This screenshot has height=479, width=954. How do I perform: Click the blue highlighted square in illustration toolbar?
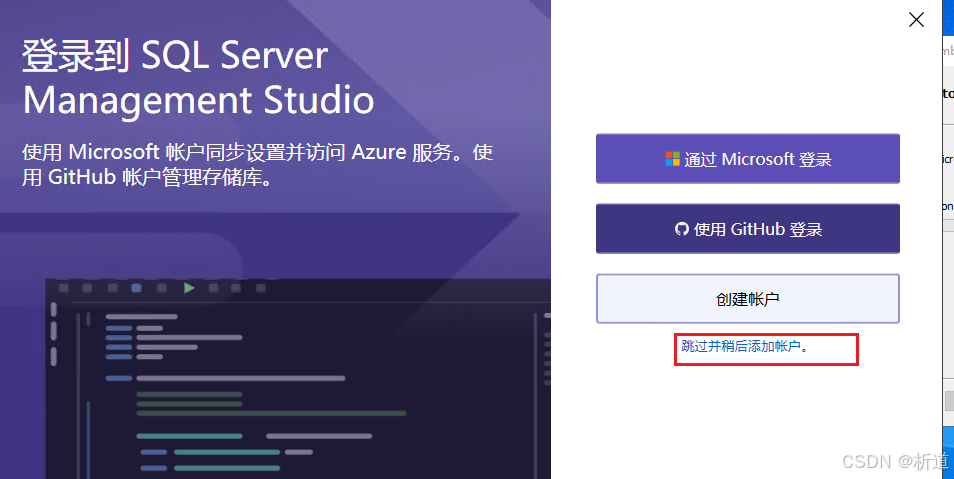pyautogui.click(x=136, y=288)
